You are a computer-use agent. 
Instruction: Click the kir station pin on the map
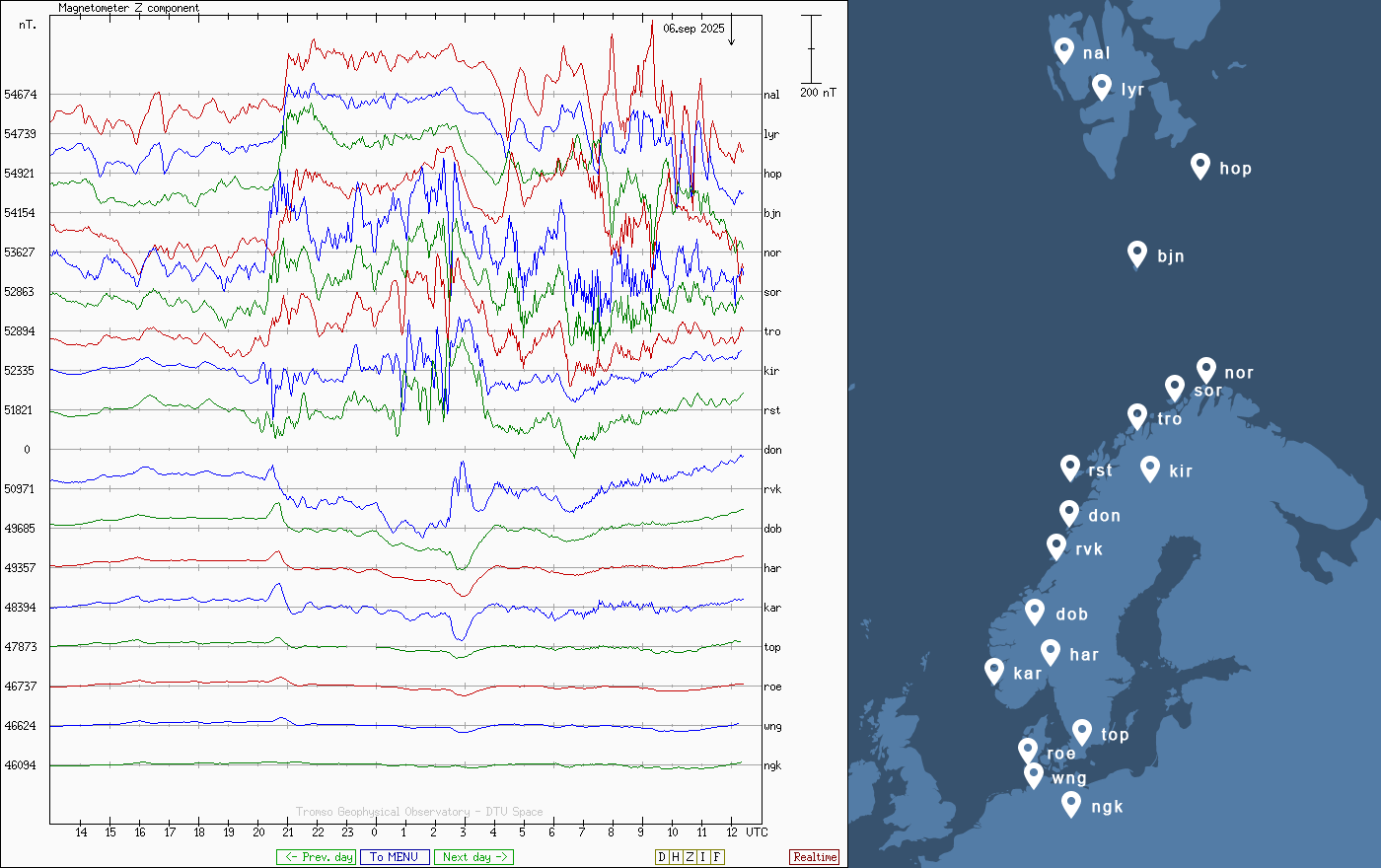(x=1150, y=469)
